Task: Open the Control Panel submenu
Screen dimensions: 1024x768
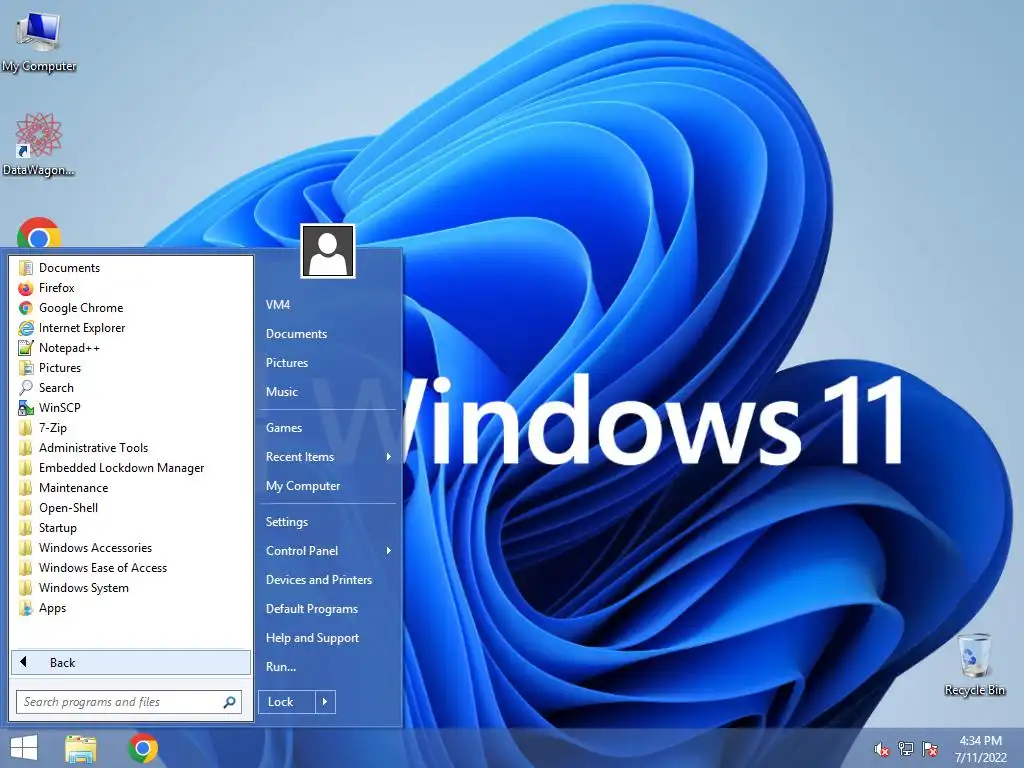Action: [x=328, y=551]
